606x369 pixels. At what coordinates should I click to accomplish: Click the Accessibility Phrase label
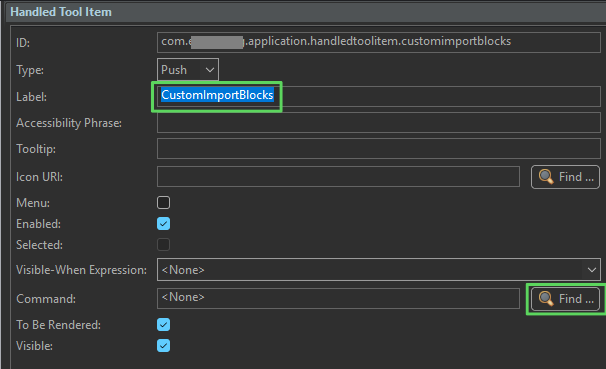(69, 123)
